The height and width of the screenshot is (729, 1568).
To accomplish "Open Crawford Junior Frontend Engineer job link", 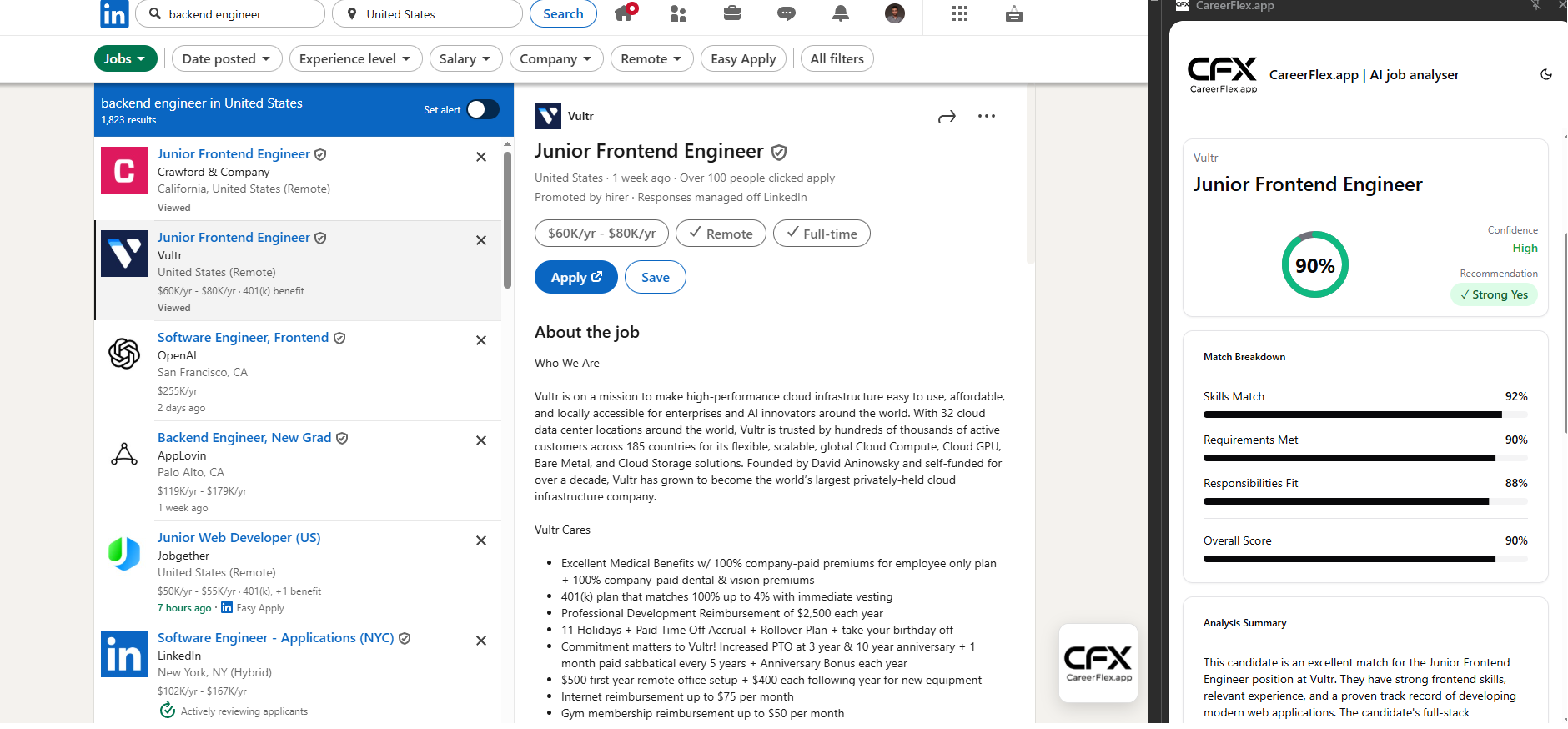I will tap(234, 154).
